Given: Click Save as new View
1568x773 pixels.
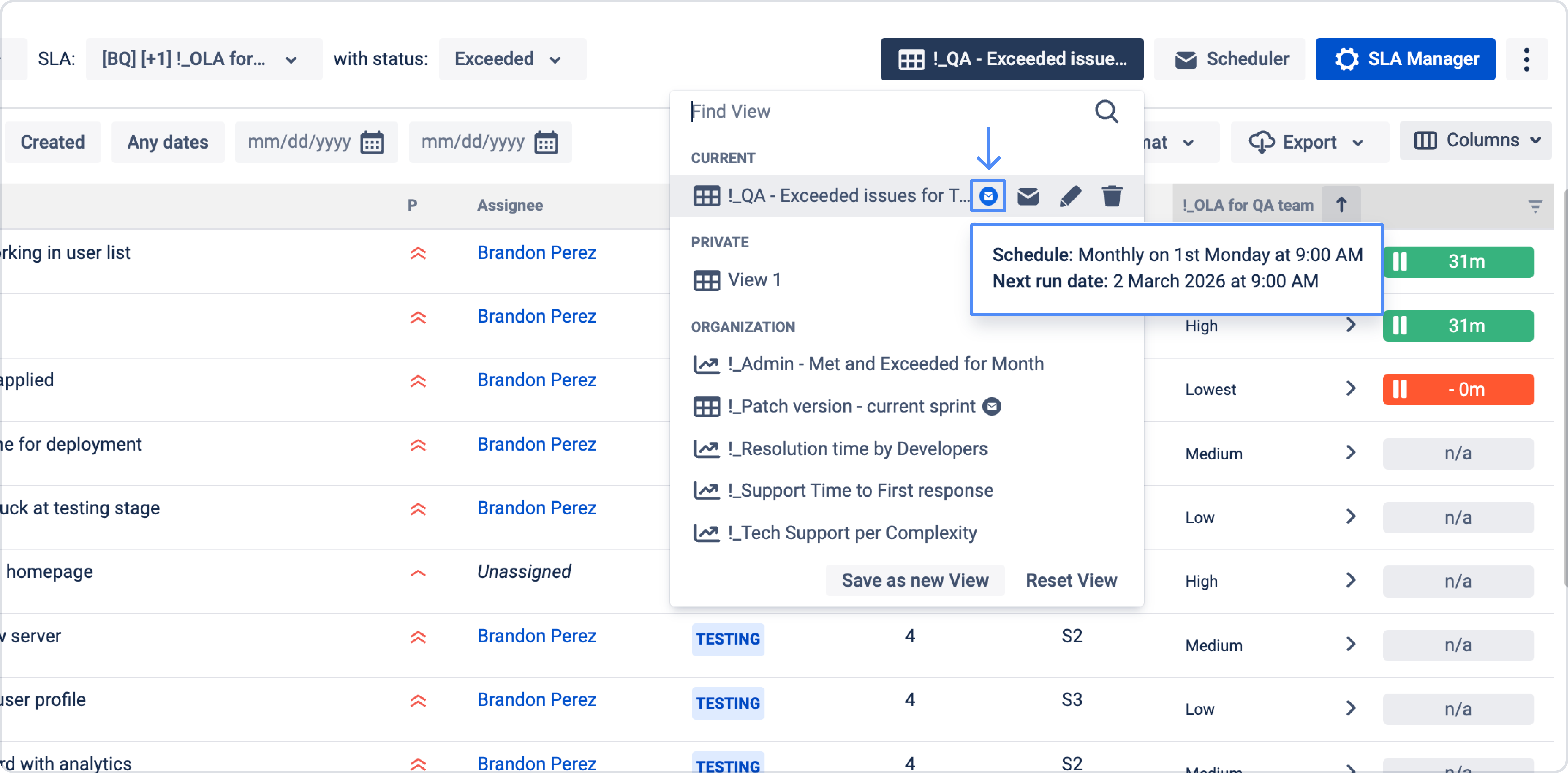Looking at the screenshot, I should [915, 580].
